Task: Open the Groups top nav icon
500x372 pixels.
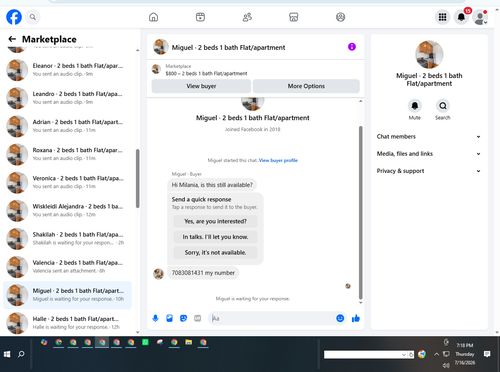Action: click(x=340, y=17)
